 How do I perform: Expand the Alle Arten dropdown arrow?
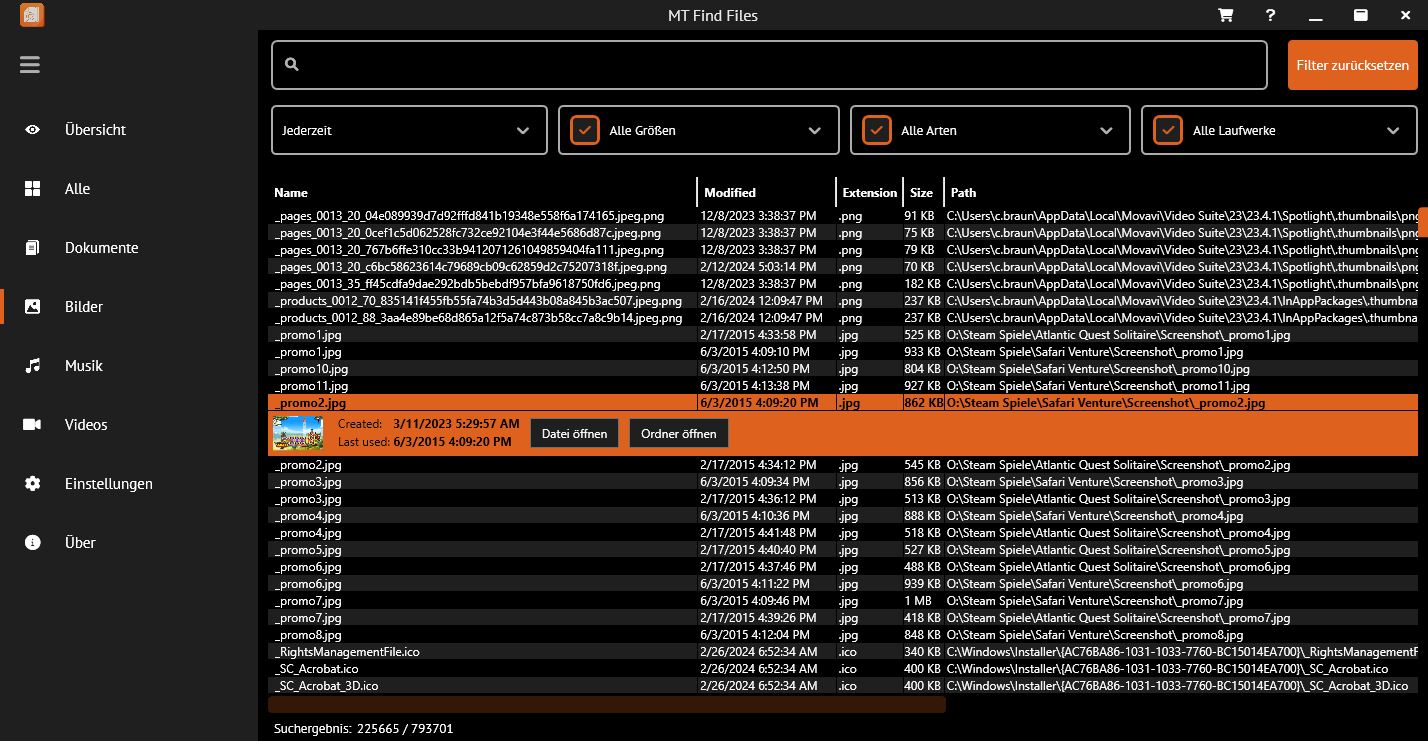1106,130
